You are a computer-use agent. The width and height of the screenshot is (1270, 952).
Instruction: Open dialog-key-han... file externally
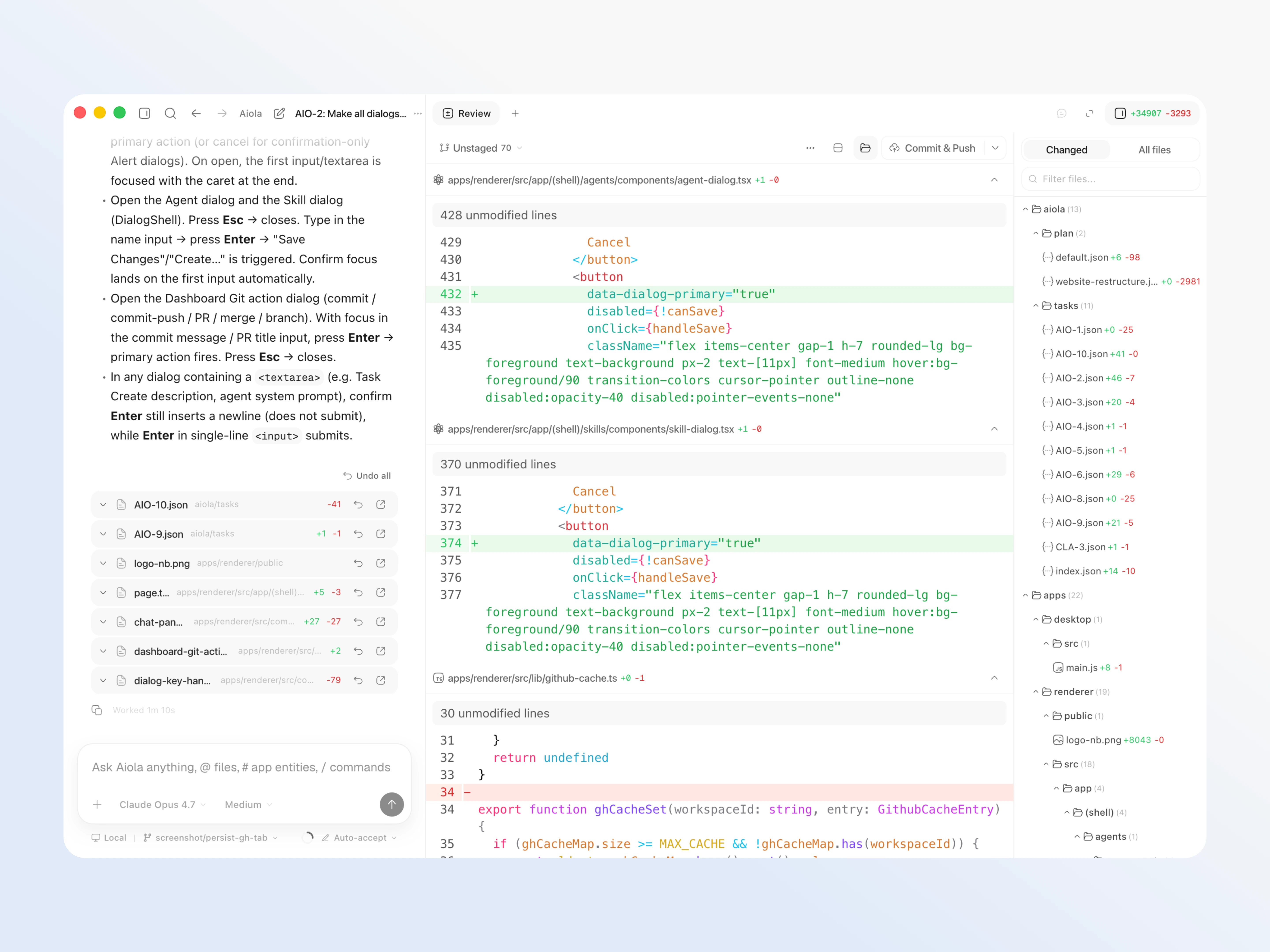pos(381,680)
